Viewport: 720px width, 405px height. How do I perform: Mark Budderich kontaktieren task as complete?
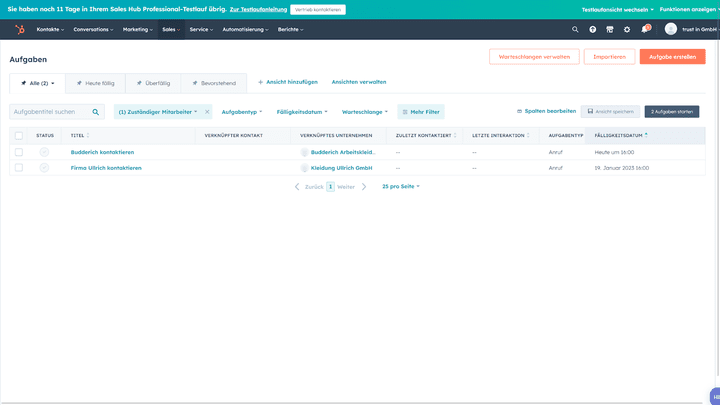click(44, 152)
